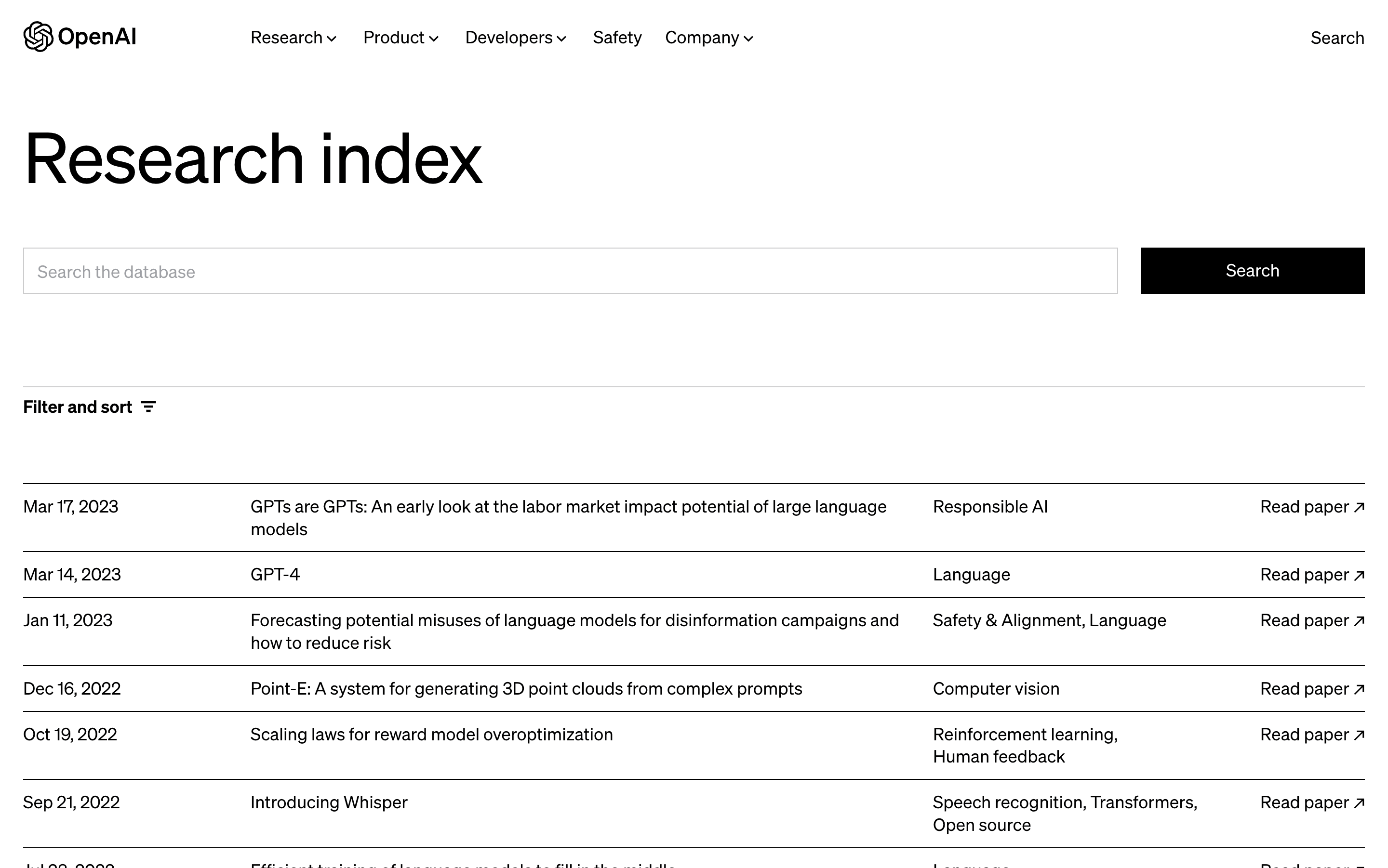Expand the Developers navigation dropdown
The width and height of the screenshot is (1388, 868).
(515, 37)
